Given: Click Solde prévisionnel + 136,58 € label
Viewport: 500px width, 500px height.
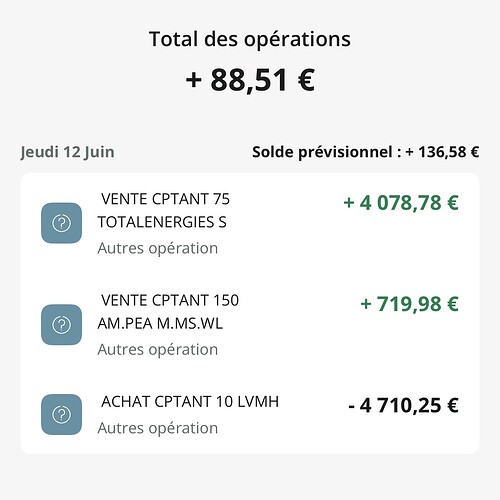Looking at the screenshot, I should (366, 152).
